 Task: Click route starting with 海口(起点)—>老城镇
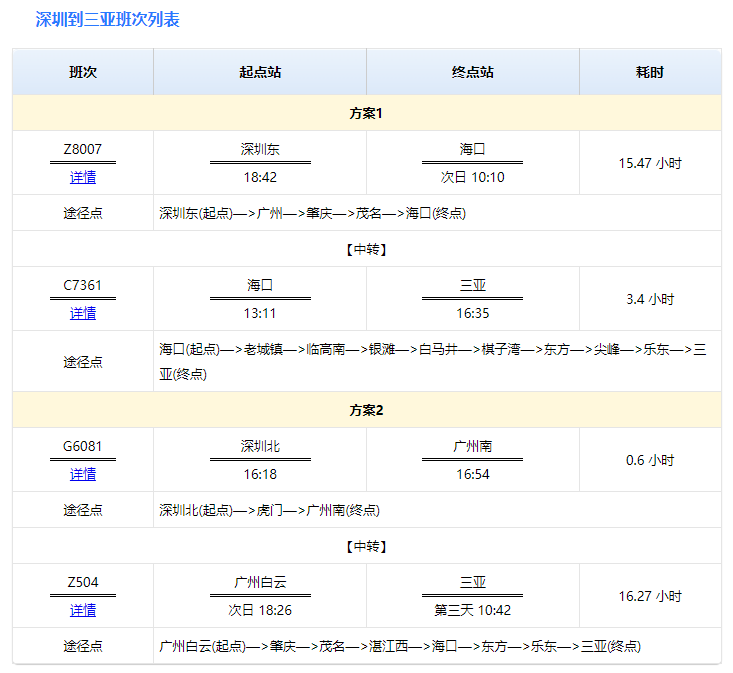pos(433,361)
